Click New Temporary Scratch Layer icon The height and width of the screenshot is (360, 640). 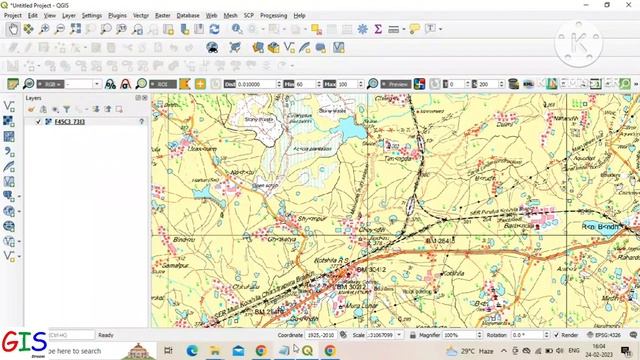point(320,48)
